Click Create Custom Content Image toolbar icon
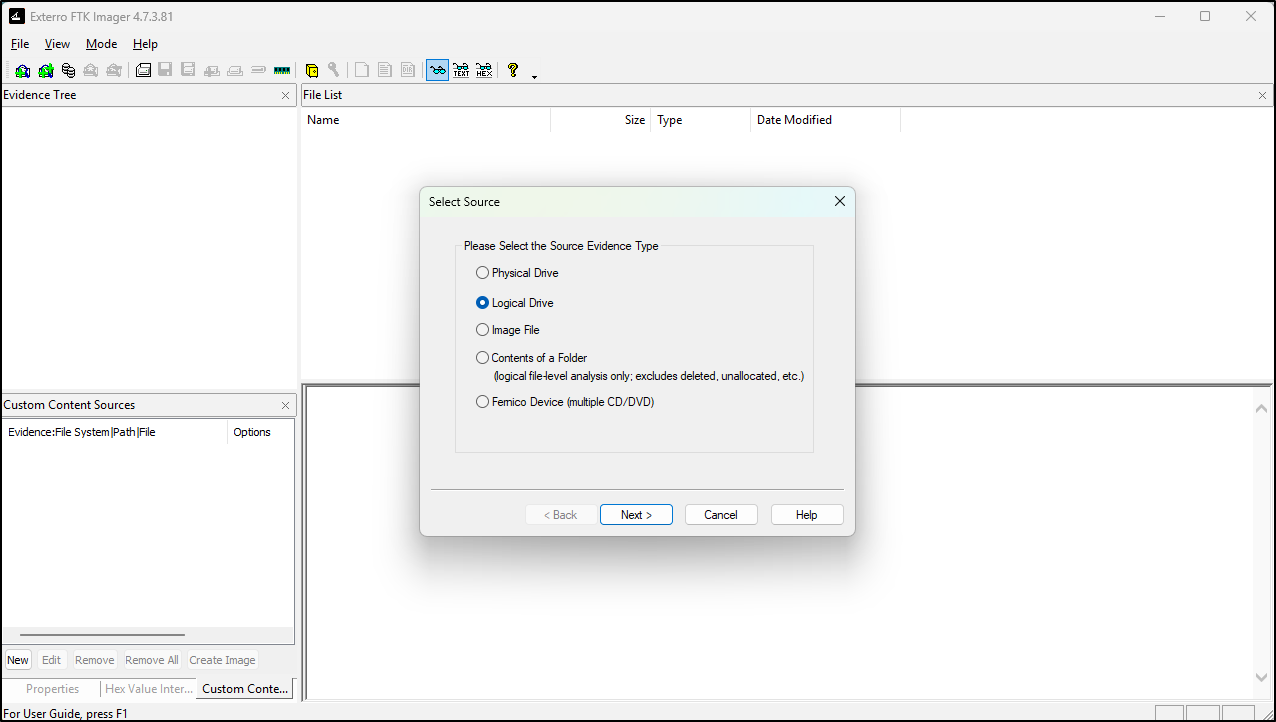 click(235, 70)
